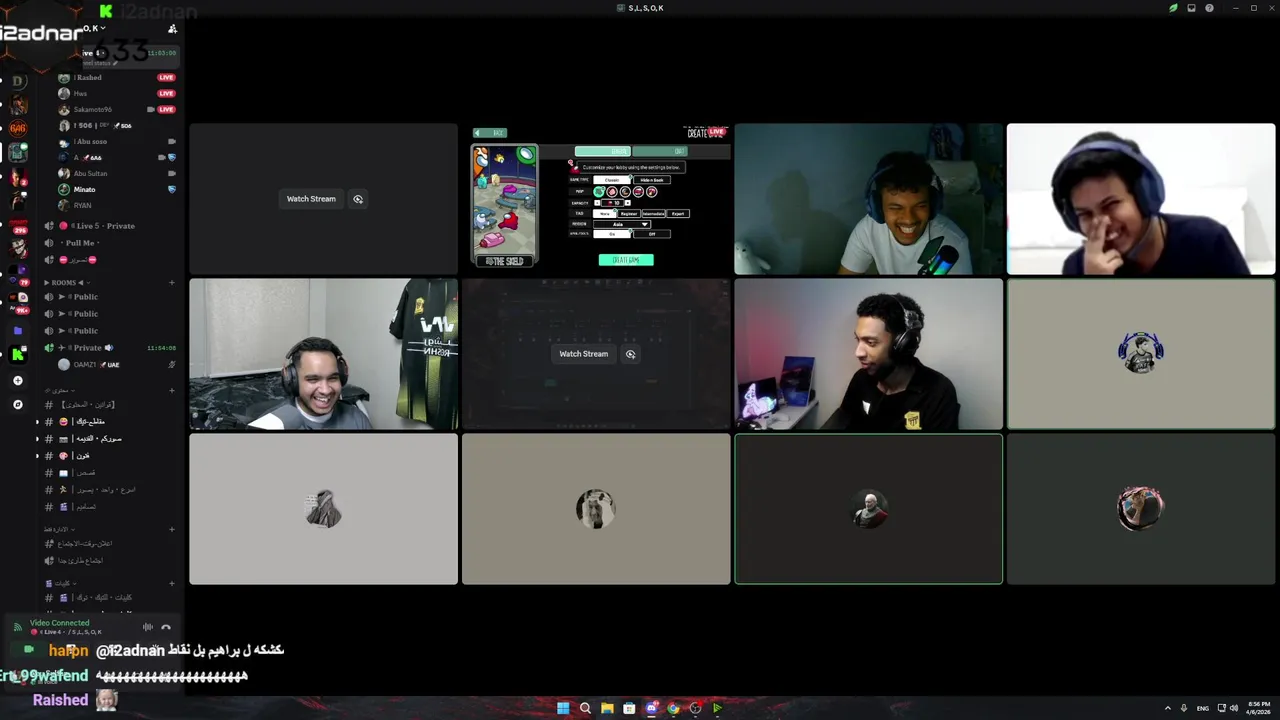The width and height of the screenshot is (1280, 720).
Task: Click the hooded avatar participant tile
Action: (x=324, y=509)
